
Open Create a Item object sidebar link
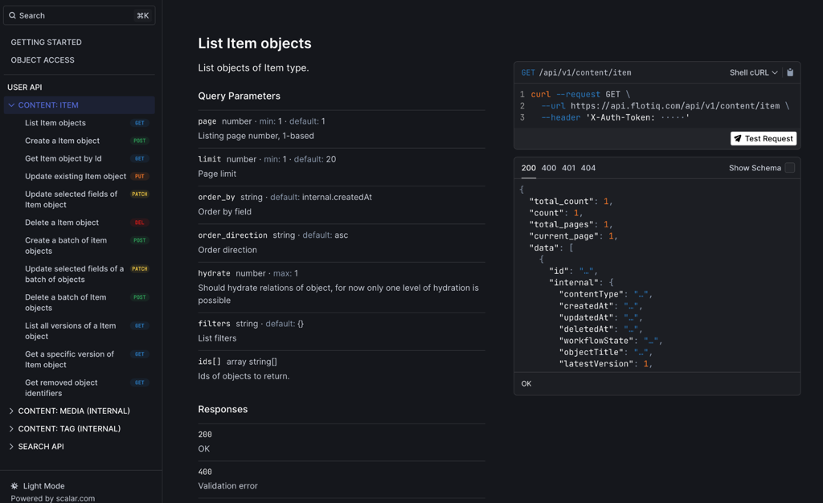62,141
